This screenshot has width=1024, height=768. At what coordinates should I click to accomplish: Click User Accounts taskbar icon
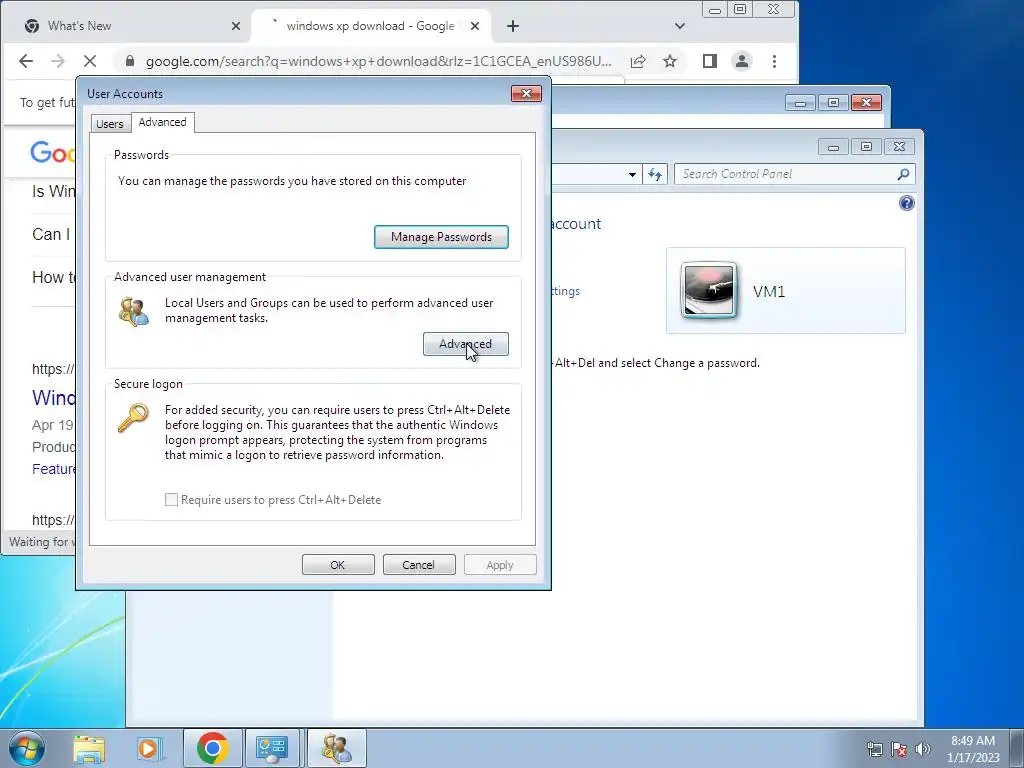click(x=336, y=748)
